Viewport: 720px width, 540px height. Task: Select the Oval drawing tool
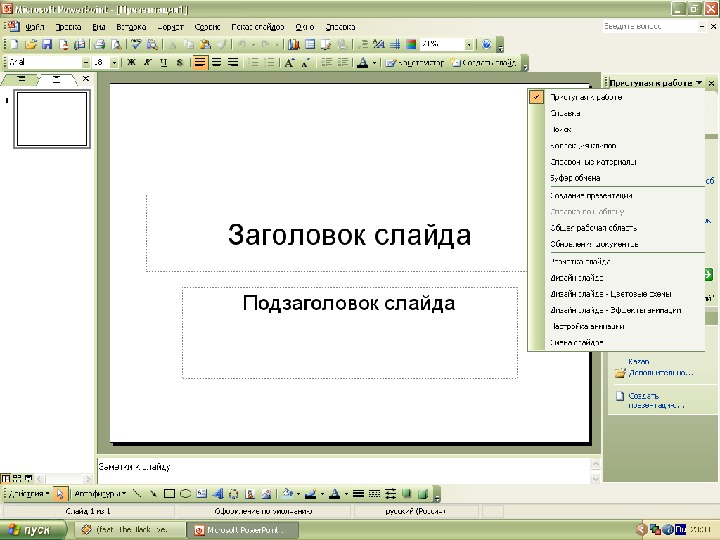(186, 494)
